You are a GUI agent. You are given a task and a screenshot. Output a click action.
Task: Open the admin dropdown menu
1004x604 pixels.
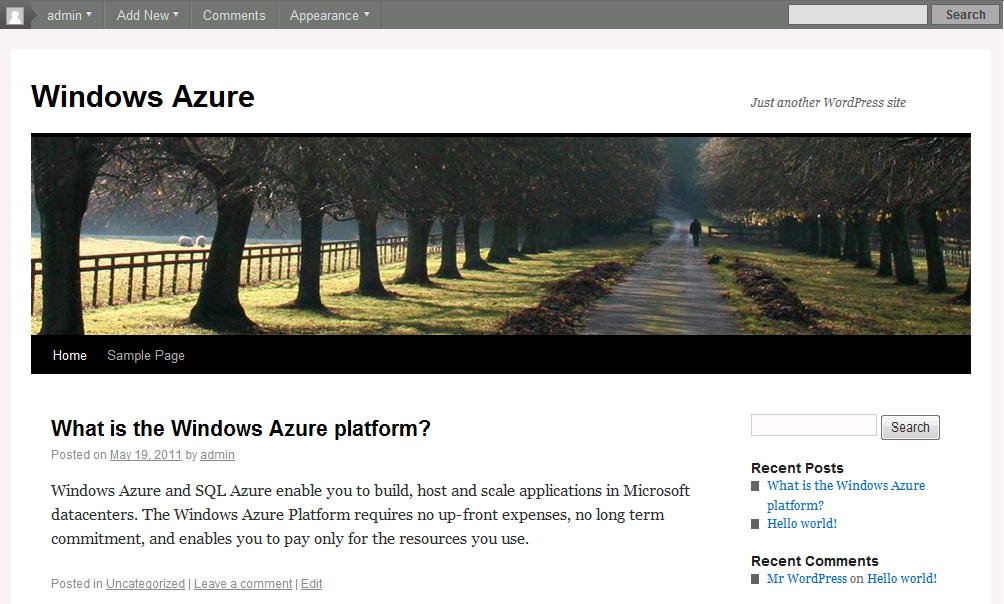[x=69, y=15]
